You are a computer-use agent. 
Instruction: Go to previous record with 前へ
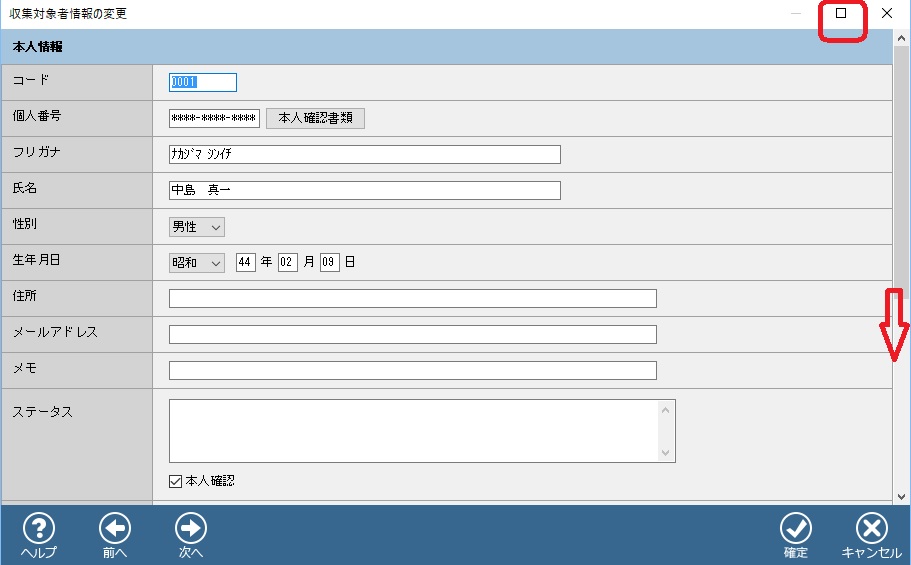(115, 530)
